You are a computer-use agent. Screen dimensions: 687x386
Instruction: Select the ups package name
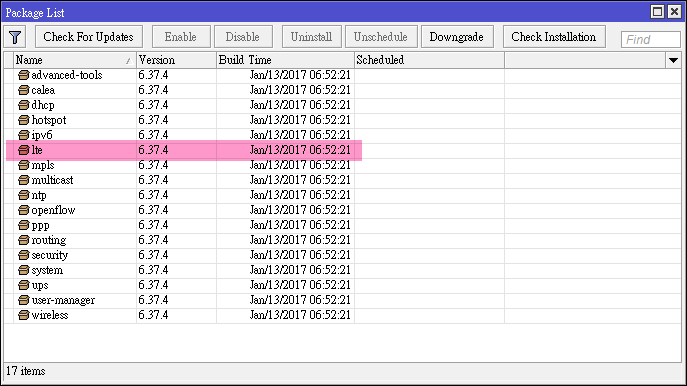[40, 286]
